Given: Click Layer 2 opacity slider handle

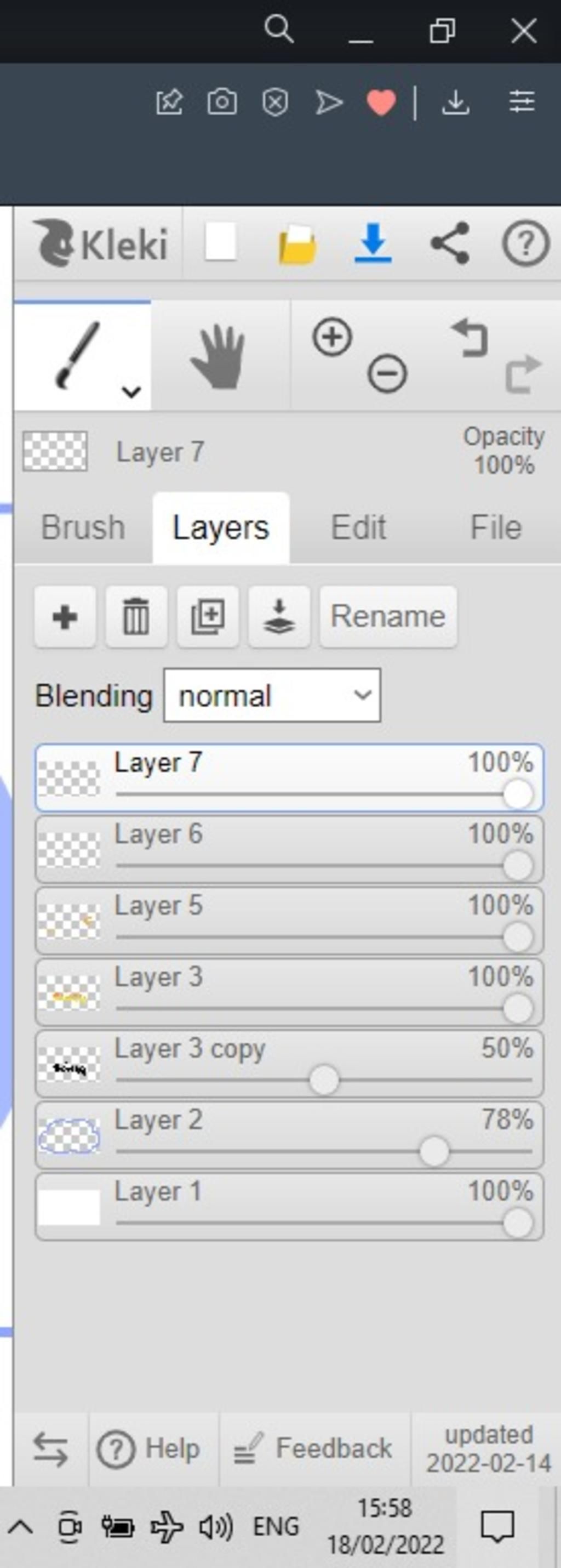Looking at the screenshot, I should pyautogui.click(x=434, y=1151).
